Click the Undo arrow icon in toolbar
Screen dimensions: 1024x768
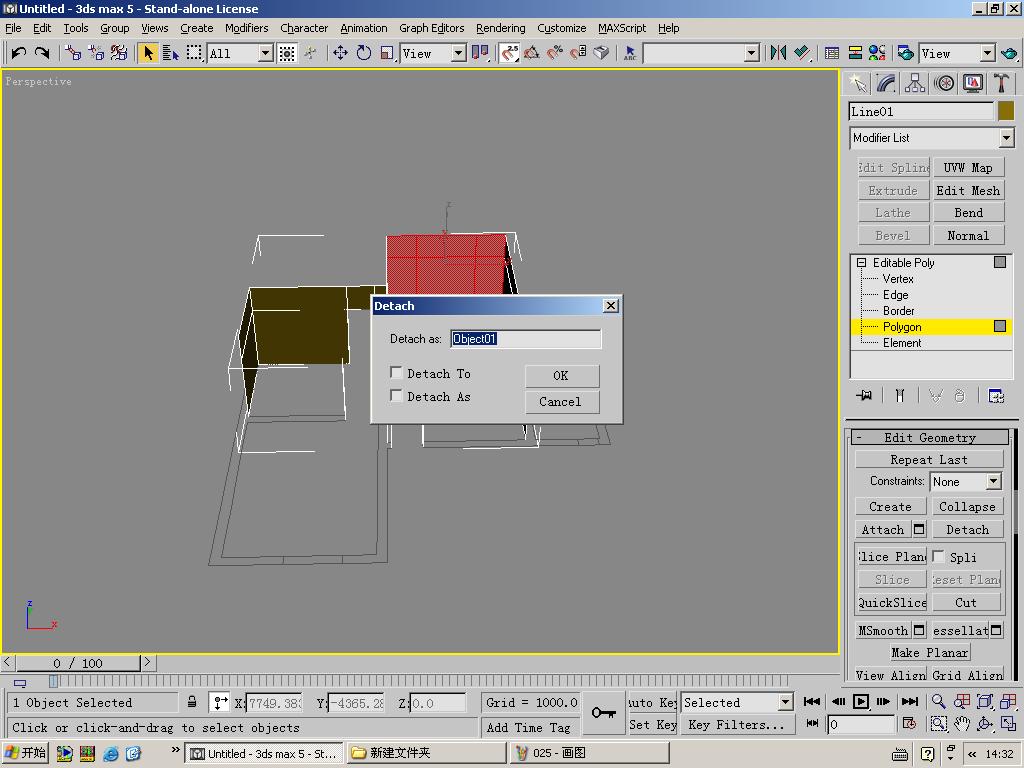[x=18, y=53]
